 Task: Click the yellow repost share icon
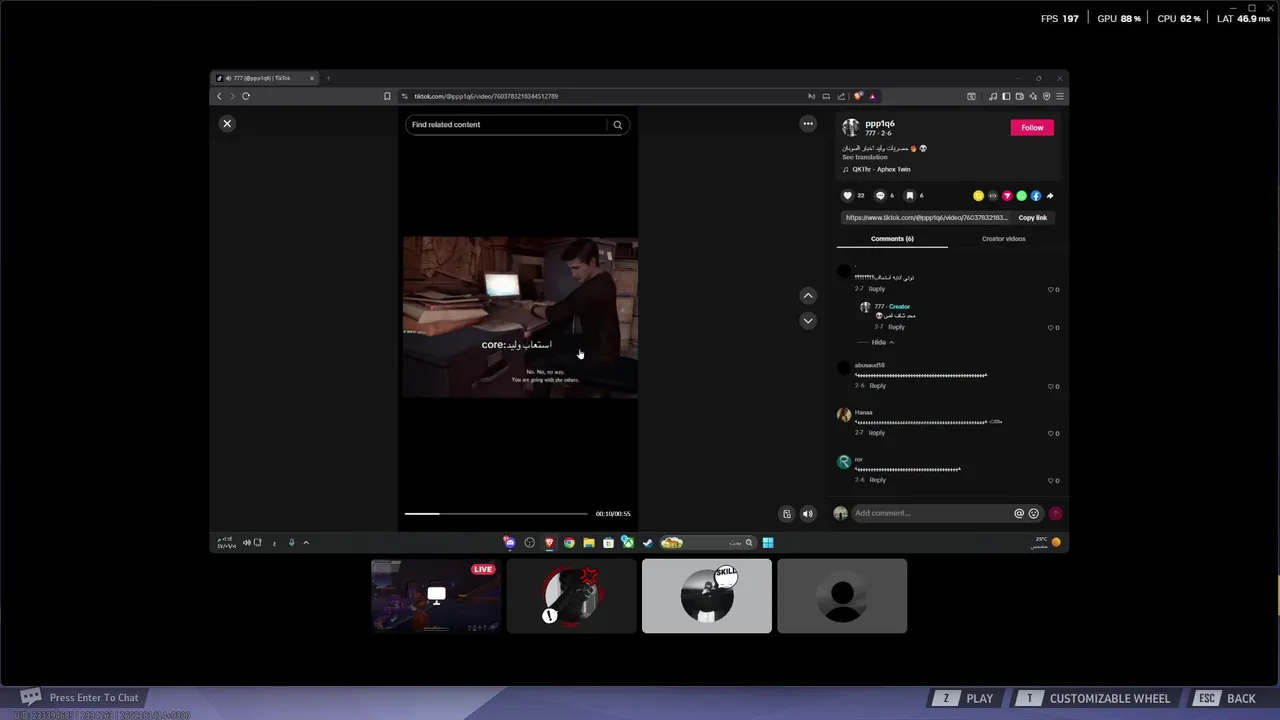coord(978,196)
